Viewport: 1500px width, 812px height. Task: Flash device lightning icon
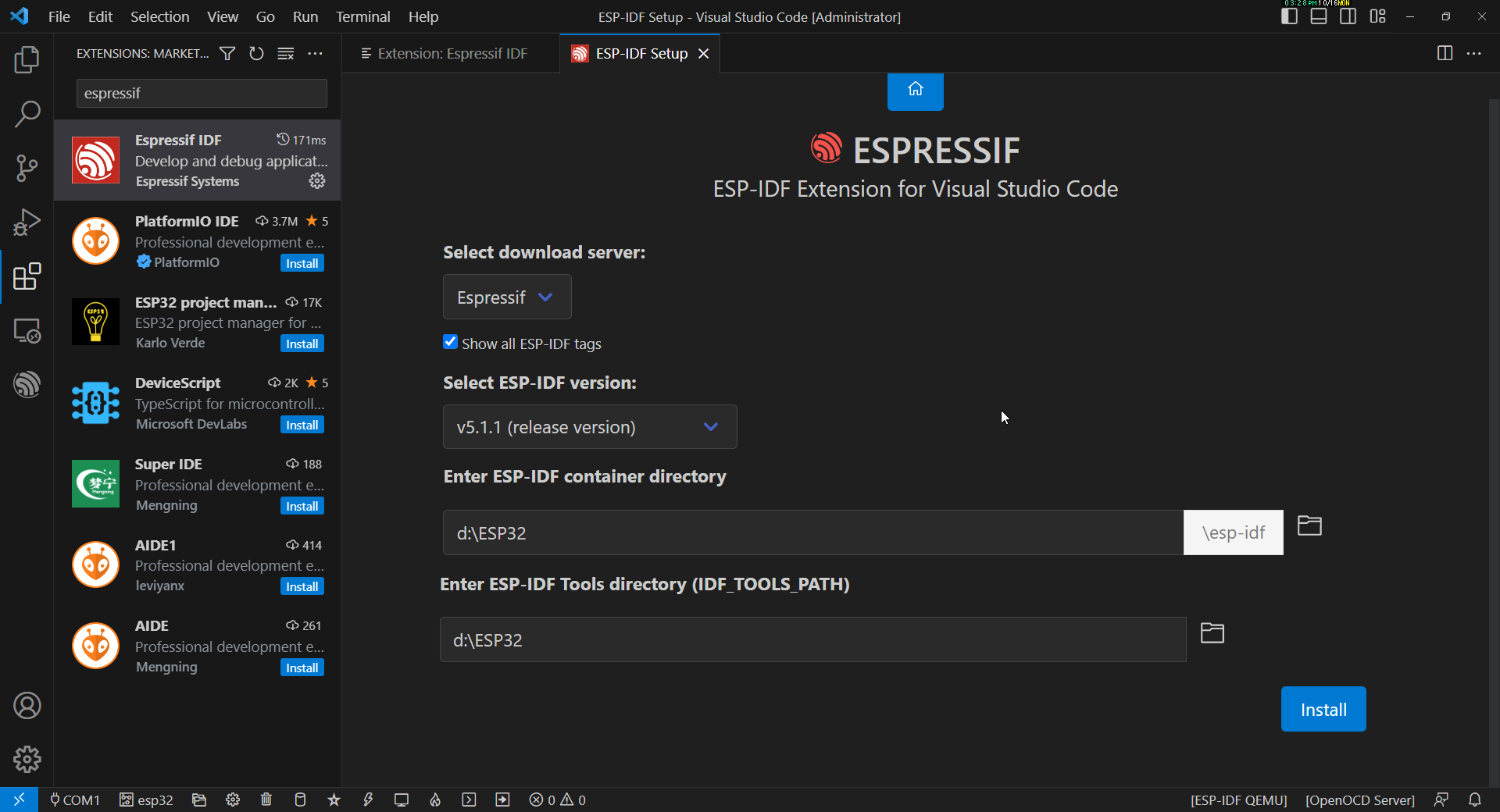368,800
